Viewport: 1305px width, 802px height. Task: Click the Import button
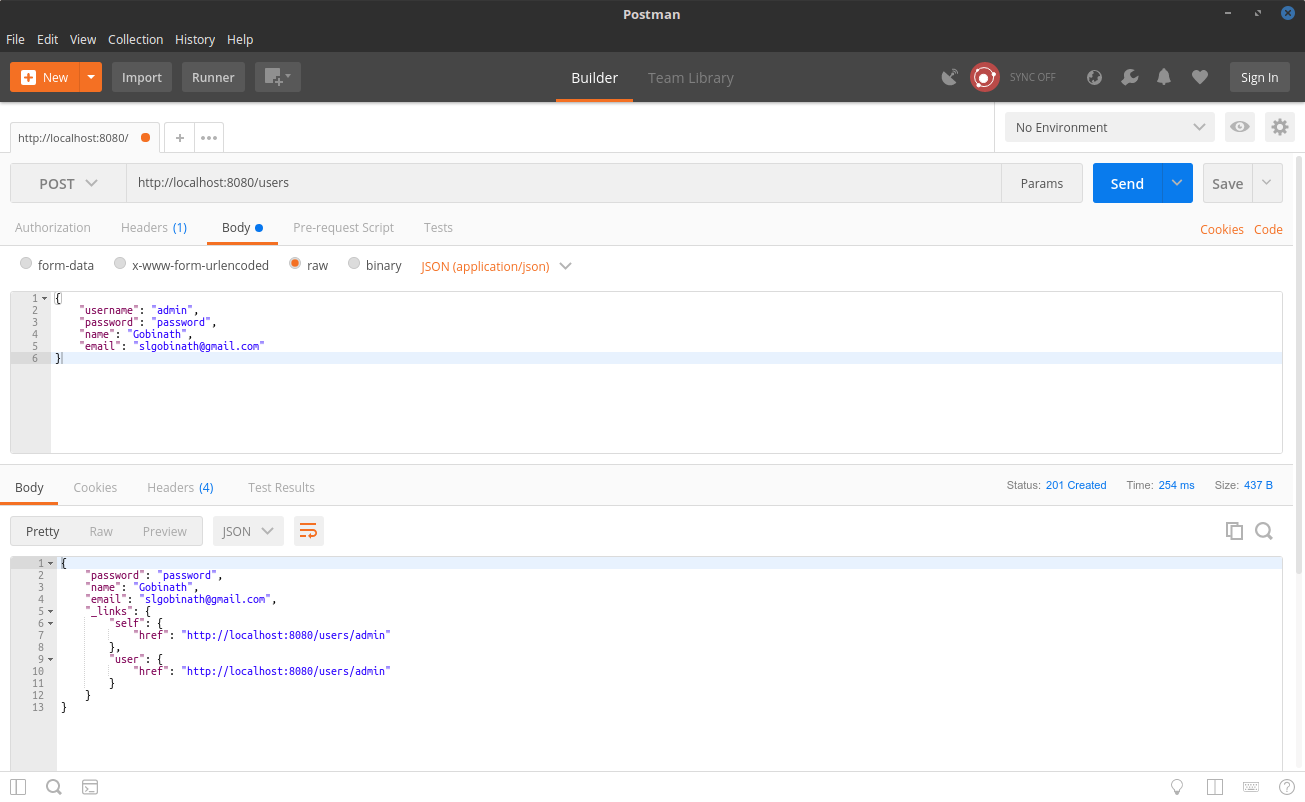coord(142,77)
